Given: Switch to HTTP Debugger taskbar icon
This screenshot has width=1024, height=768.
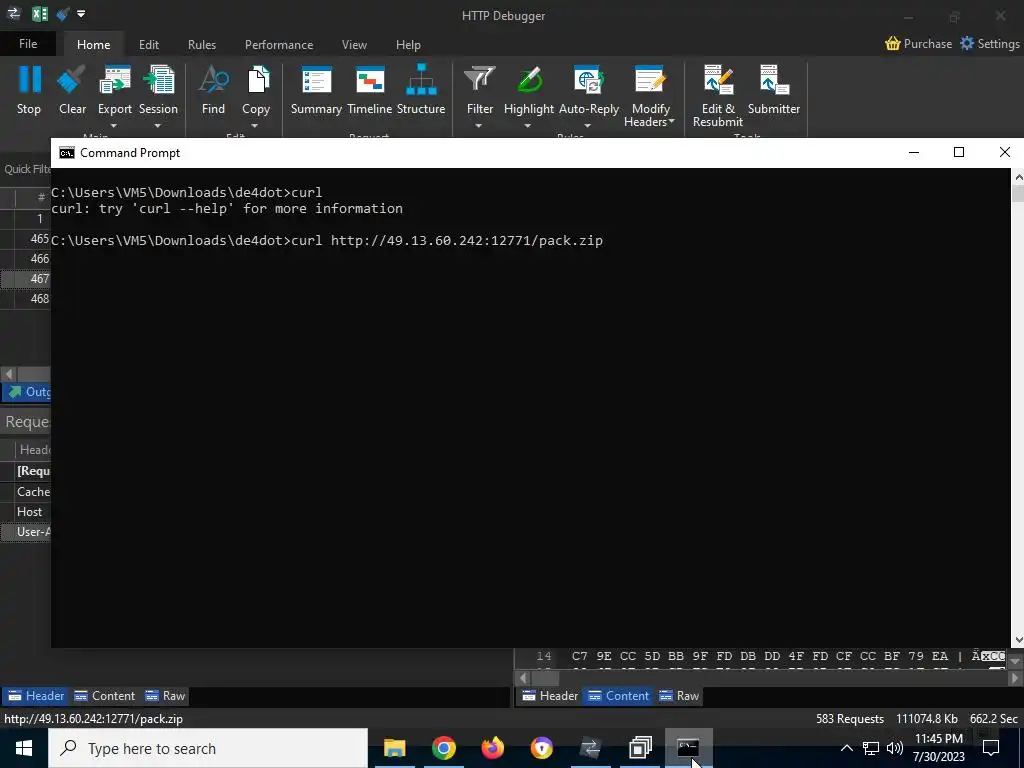Looking at the screenshot, I should (x=590, y=748).
